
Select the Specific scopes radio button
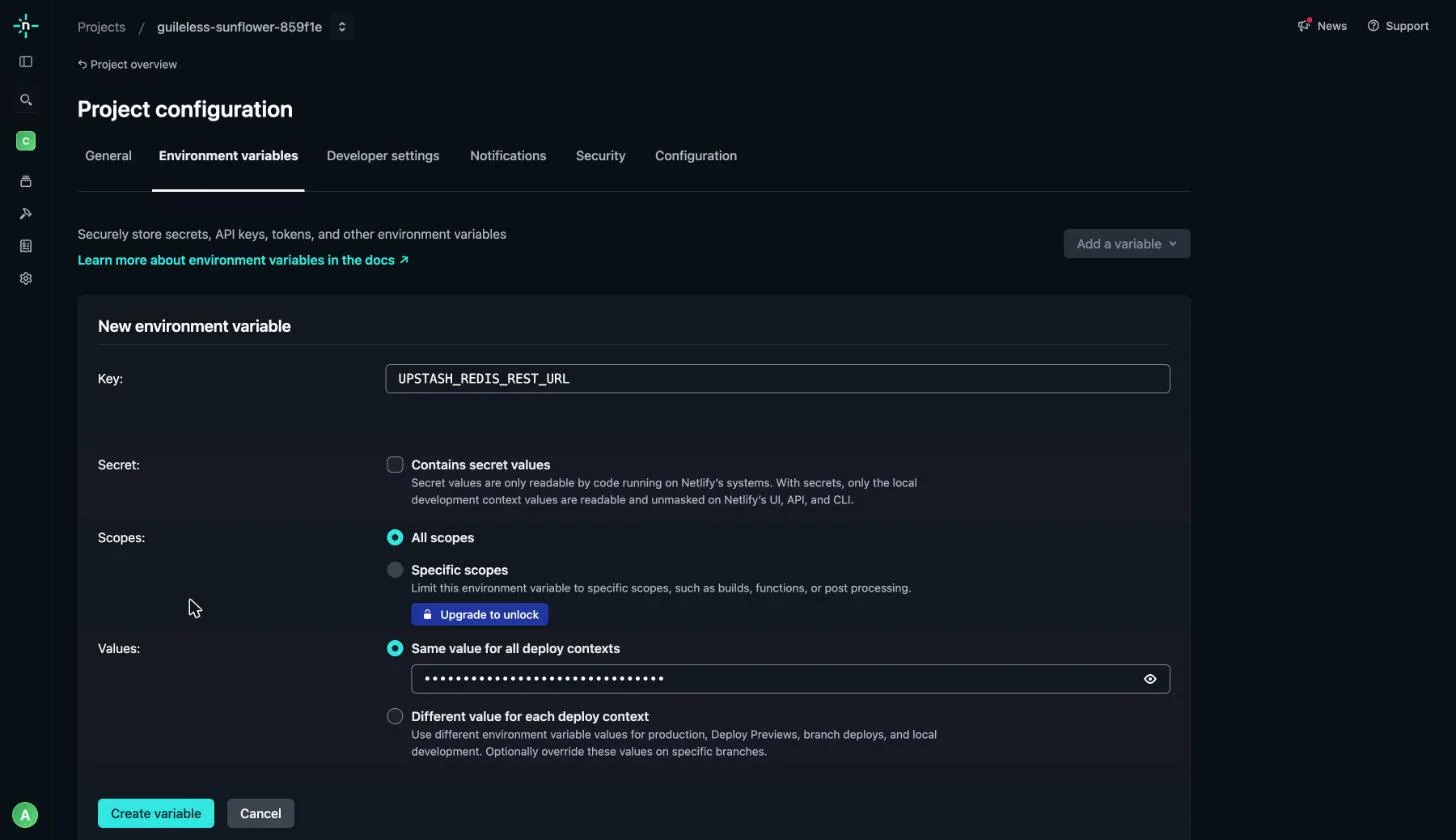pos(395,570)
